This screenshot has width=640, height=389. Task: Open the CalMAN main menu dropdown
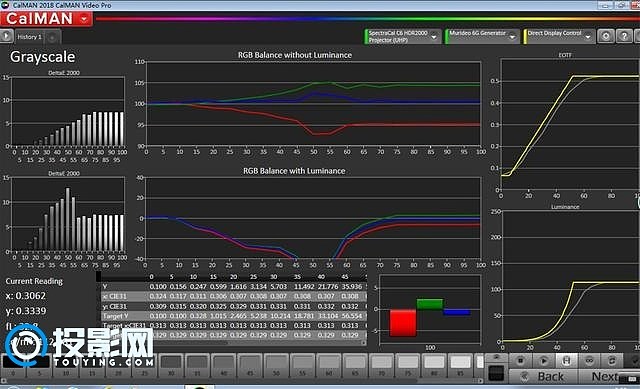click(x=46, y=19)
